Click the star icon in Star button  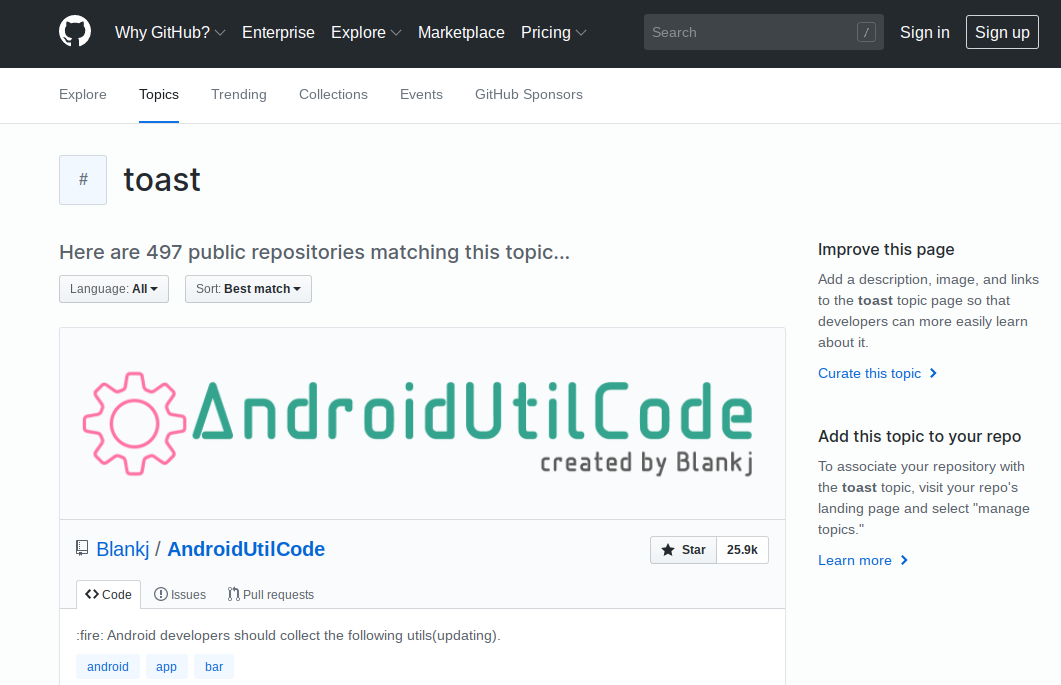(668, 550)
